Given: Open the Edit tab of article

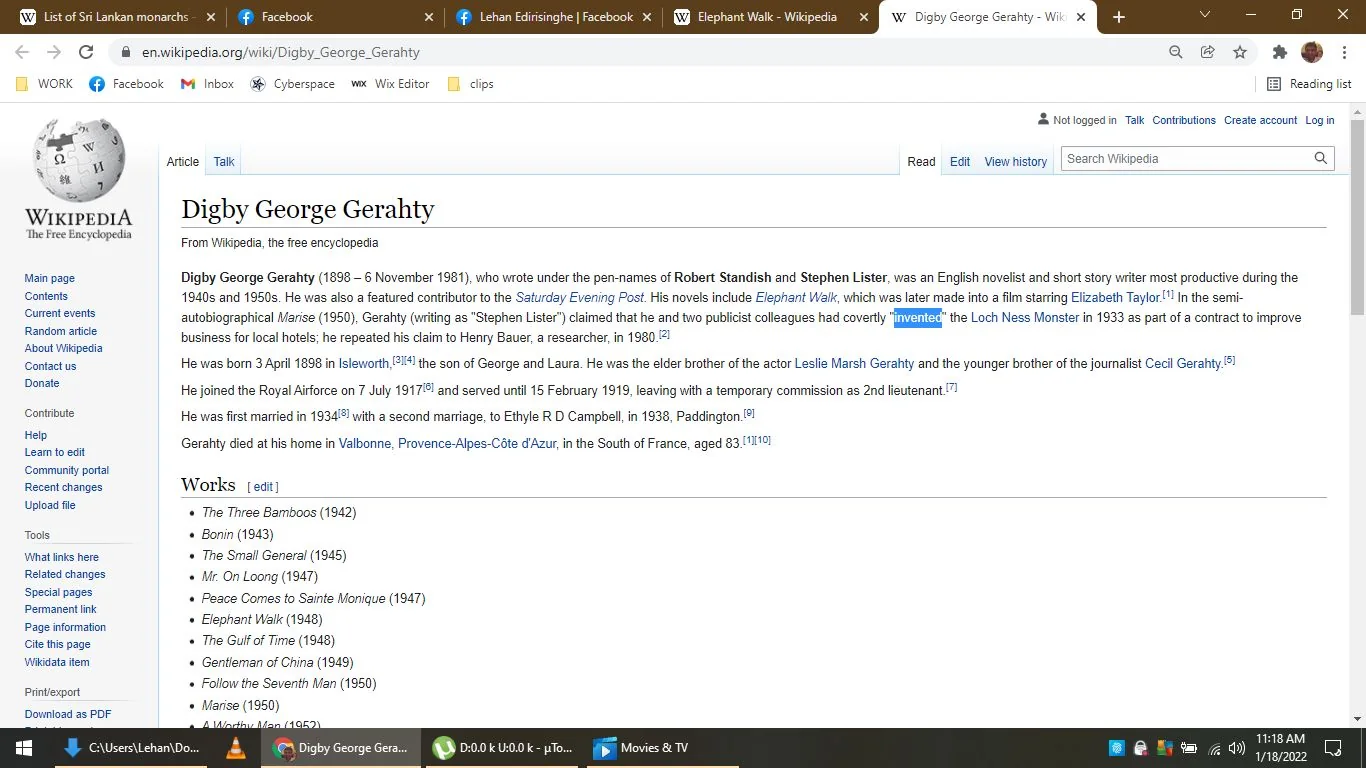Looking at the screenshot, I should click(x=960, y=161).
